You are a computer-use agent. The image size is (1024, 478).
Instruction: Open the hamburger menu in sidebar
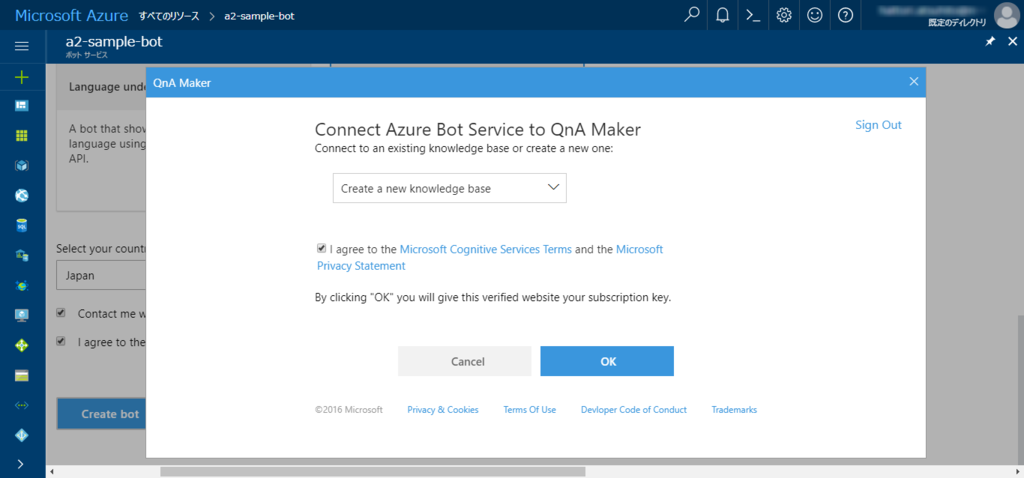[x=22, y=46]
